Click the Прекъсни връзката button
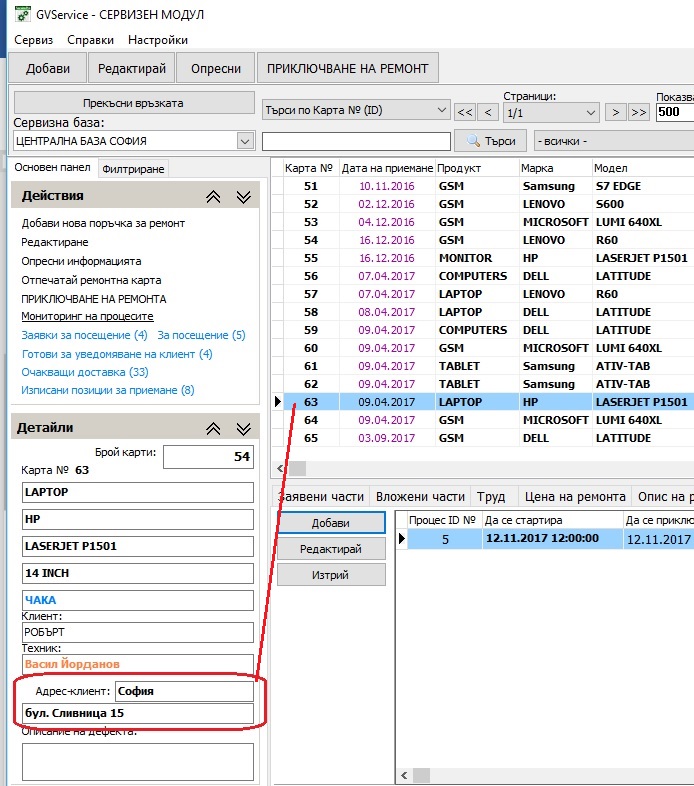 (x=133, y=103)
